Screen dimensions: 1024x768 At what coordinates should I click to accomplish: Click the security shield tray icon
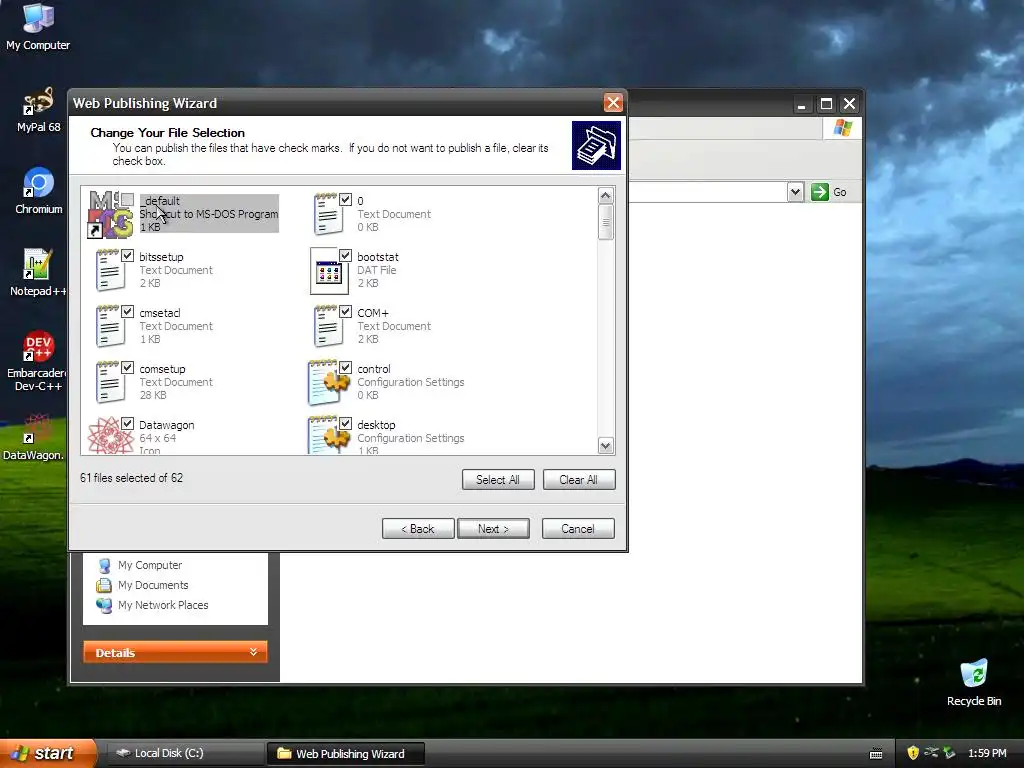pos(913,753)
